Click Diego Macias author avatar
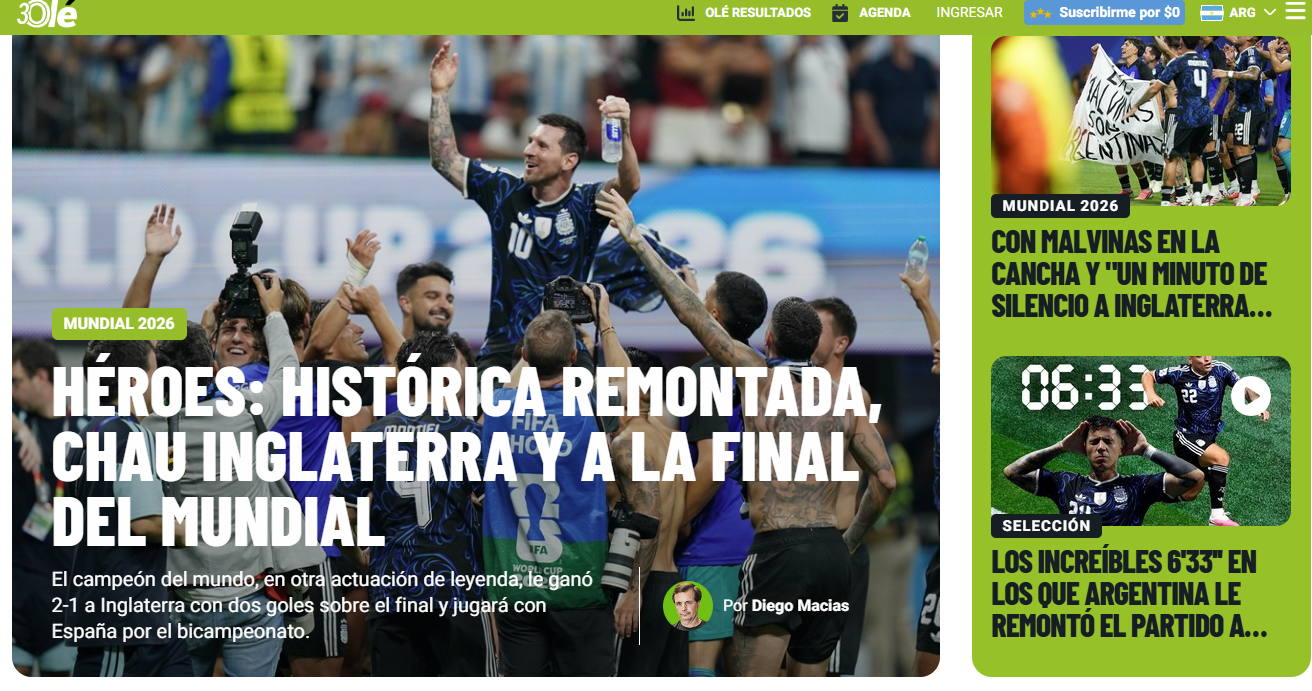The height and width of the screenshot is (691, 1312). [688, 605]
